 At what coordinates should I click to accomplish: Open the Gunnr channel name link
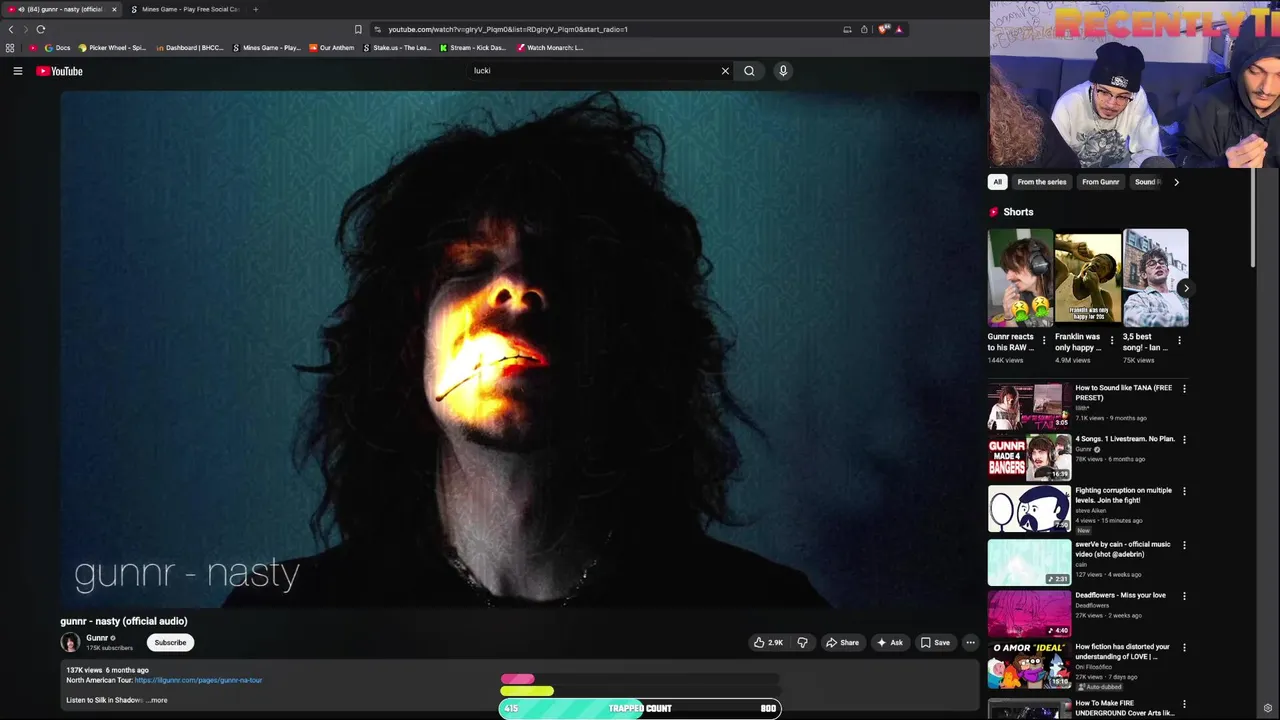coord(97,638)
